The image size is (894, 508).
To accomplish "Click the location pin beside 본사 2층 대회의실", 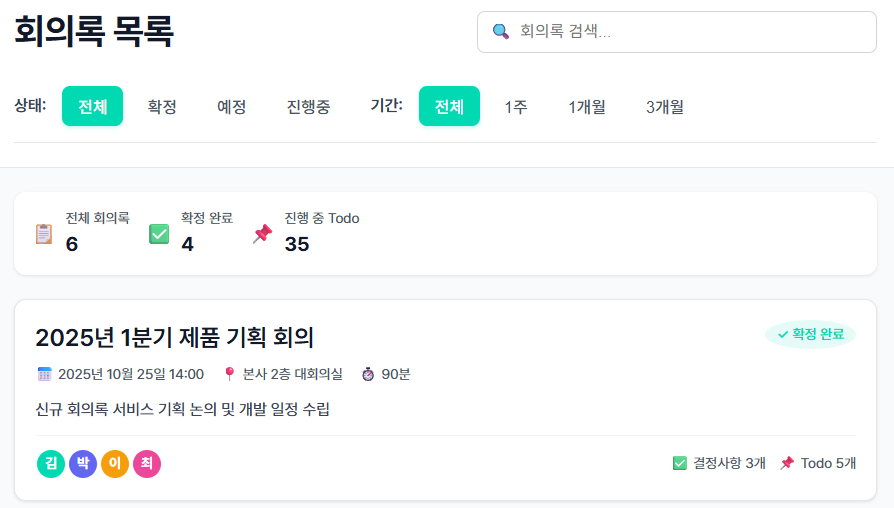I will coord(229,374).
